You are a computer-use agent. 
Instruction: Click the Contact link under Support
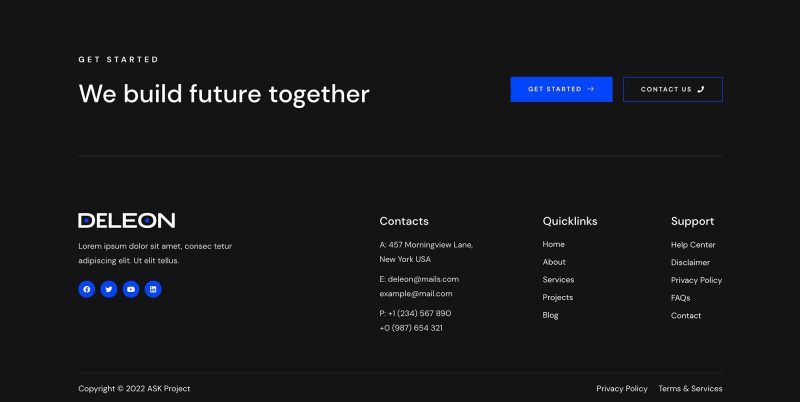[x=686, y=315]
